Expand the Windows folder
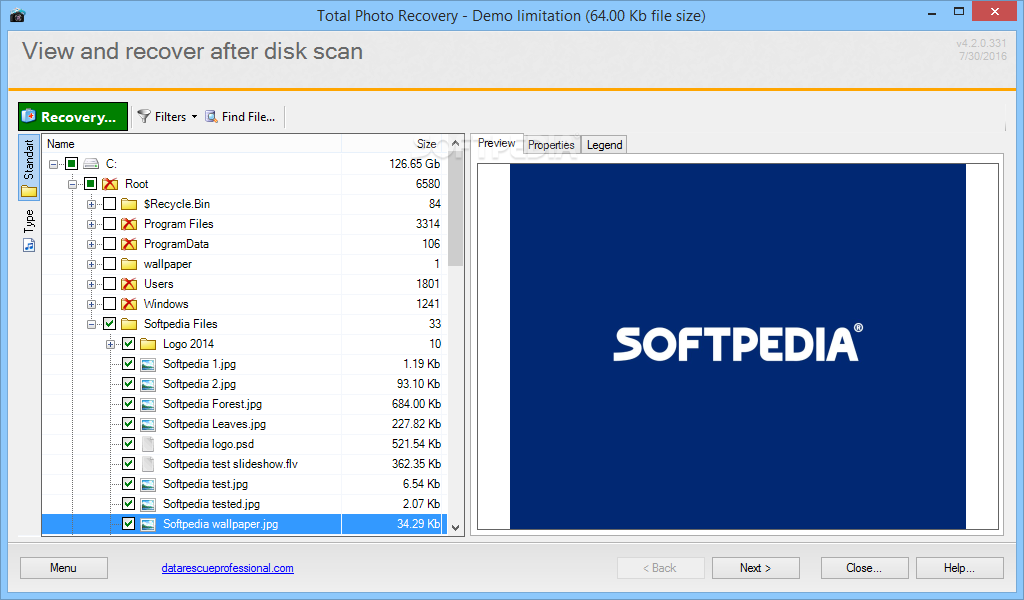The height and width of the screenshot is (600, 1024). pyautogui.click(x=91, y=305)
